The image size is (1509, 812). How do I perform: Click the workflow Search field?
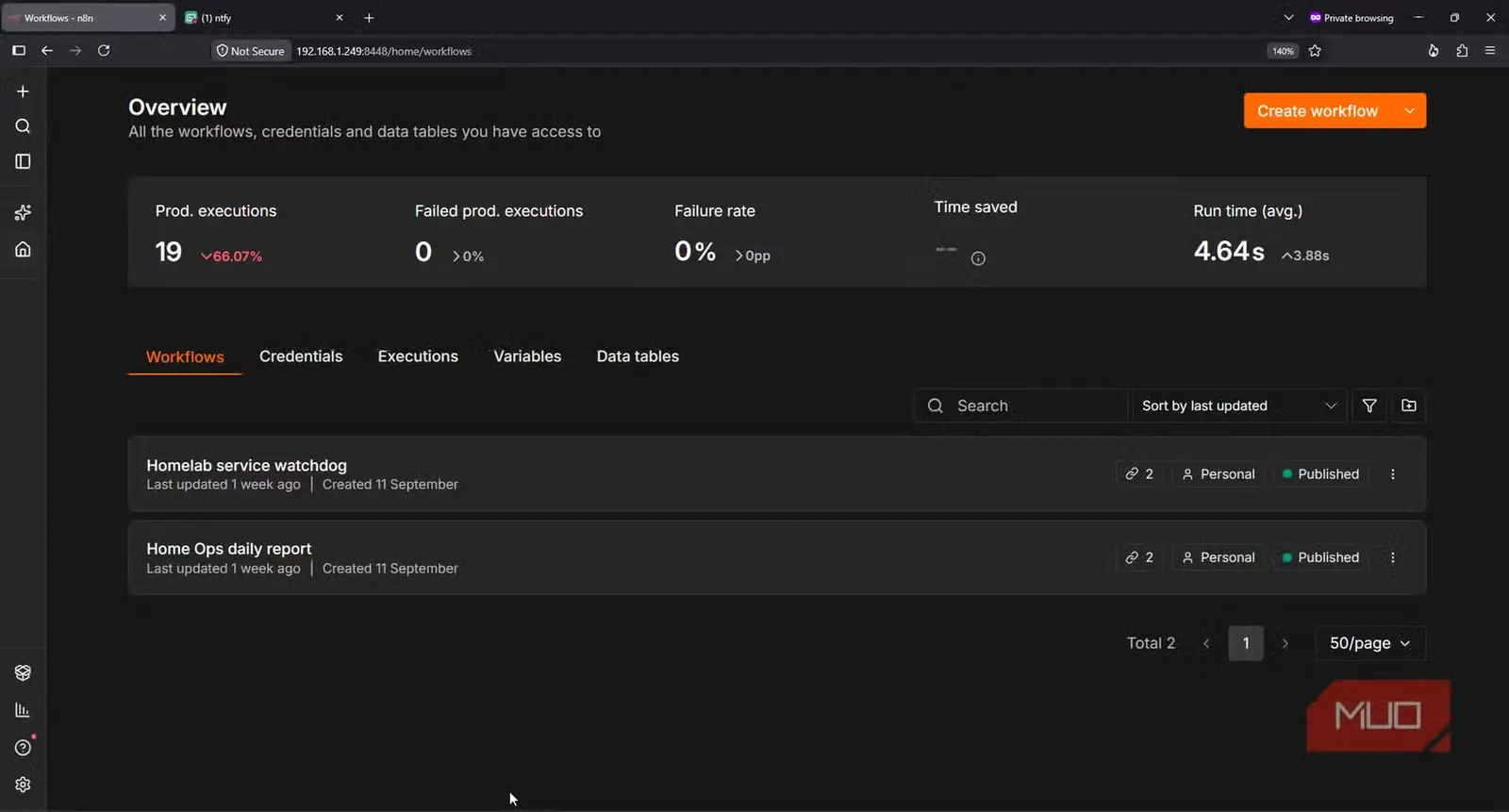click(x=1020, y=406)
